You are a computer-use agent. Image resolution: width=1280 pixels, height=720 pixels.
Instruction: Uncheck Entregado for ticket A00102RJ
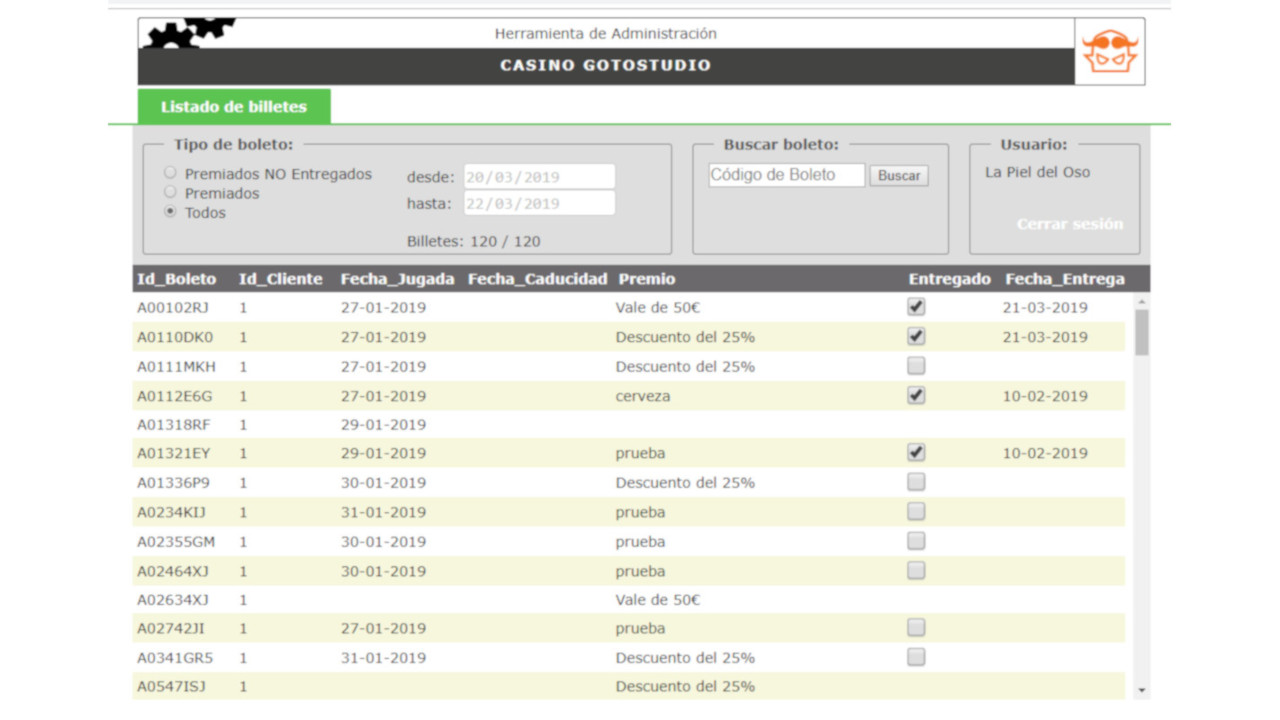pos(916,307)
